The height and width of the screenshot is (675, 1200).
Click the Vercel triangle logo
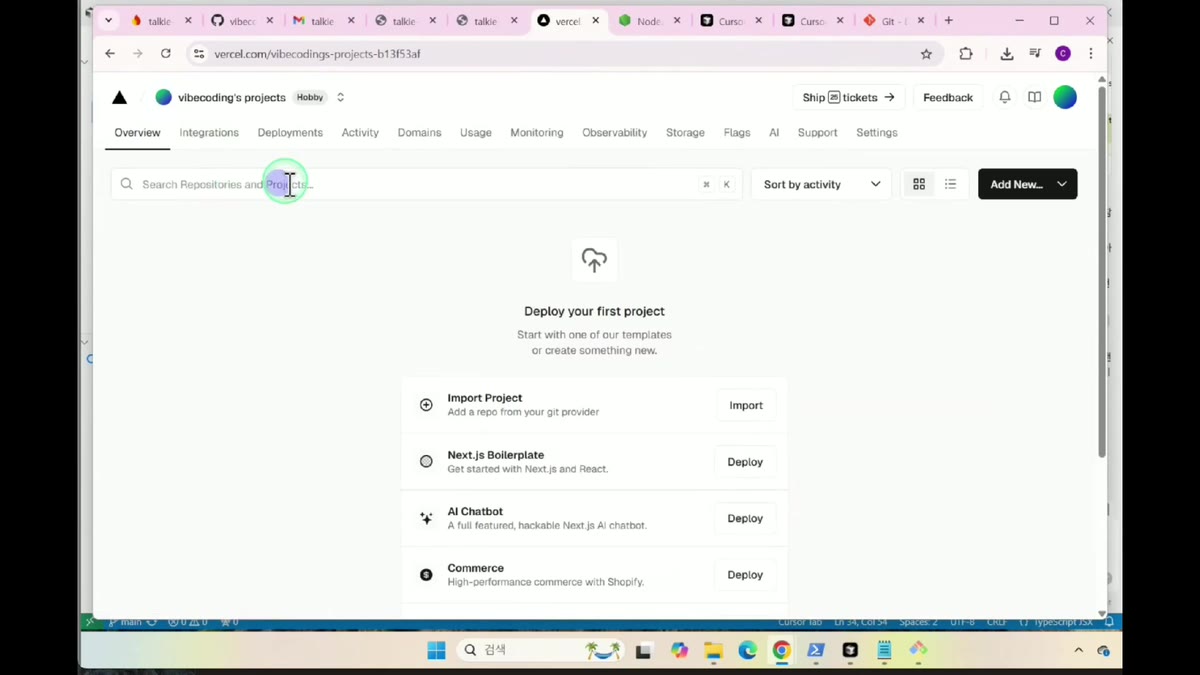tap(119, 97)
